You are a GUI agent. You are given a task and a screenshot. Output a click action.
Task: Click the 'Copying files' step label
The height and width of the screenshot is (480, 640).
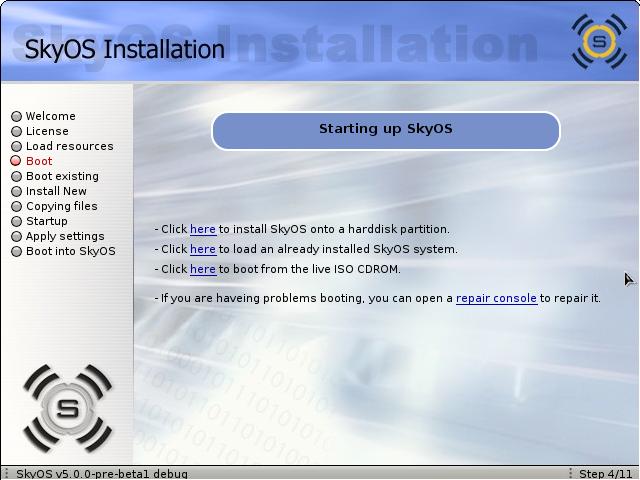pyautogui.click(x=62, y=206)
